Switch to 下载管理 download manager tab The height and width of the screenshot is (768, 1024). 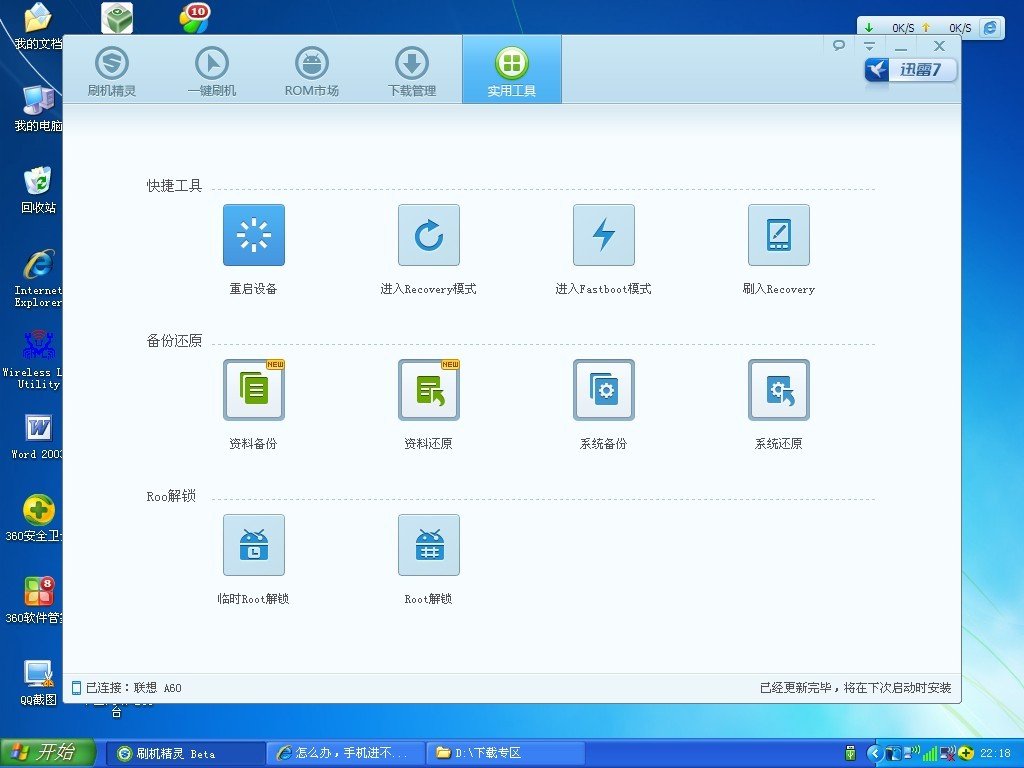pyautogui.click(x=412, y=70)
